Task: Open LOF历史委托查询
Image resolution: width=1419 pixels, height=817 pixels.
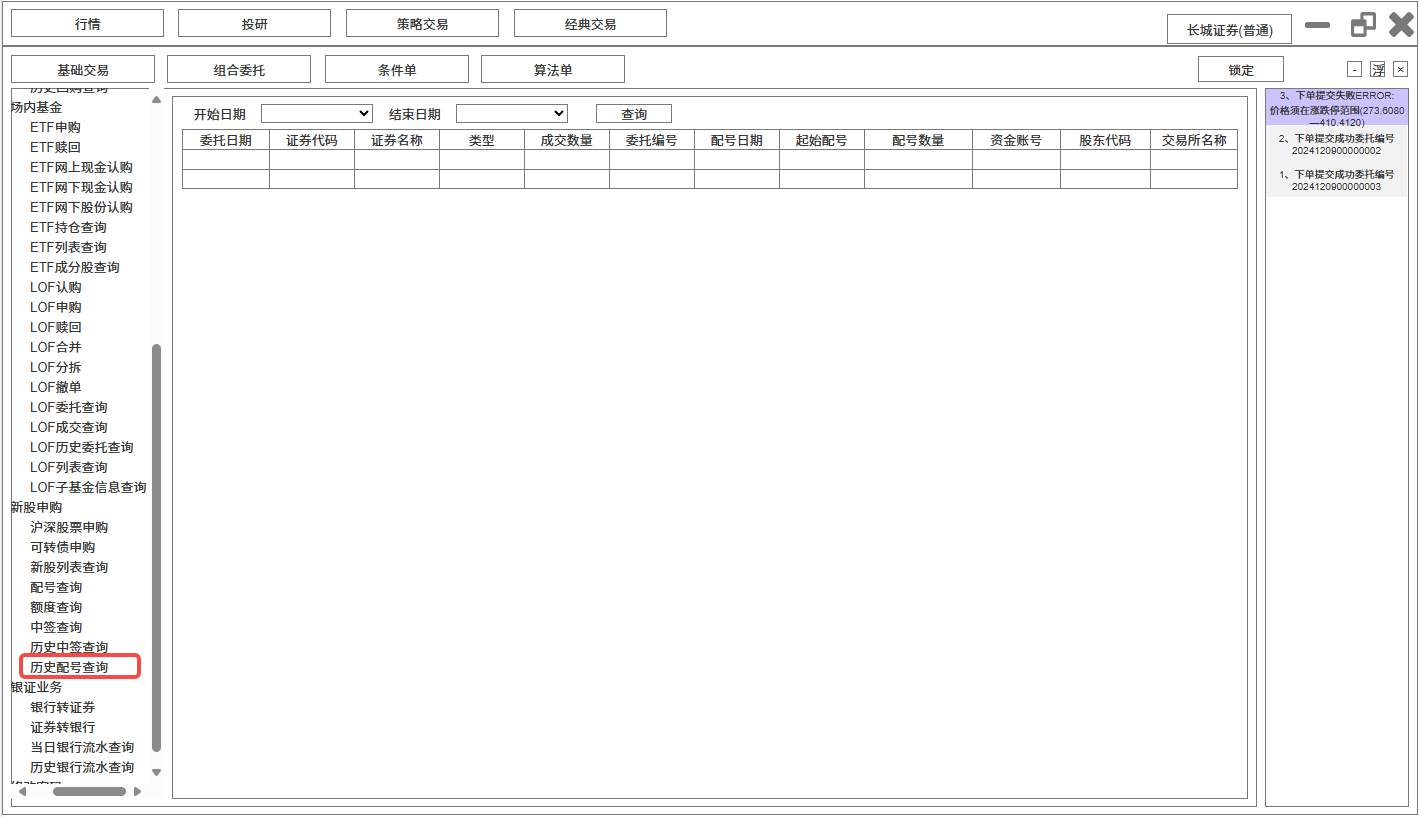Action: pos(82,447)
